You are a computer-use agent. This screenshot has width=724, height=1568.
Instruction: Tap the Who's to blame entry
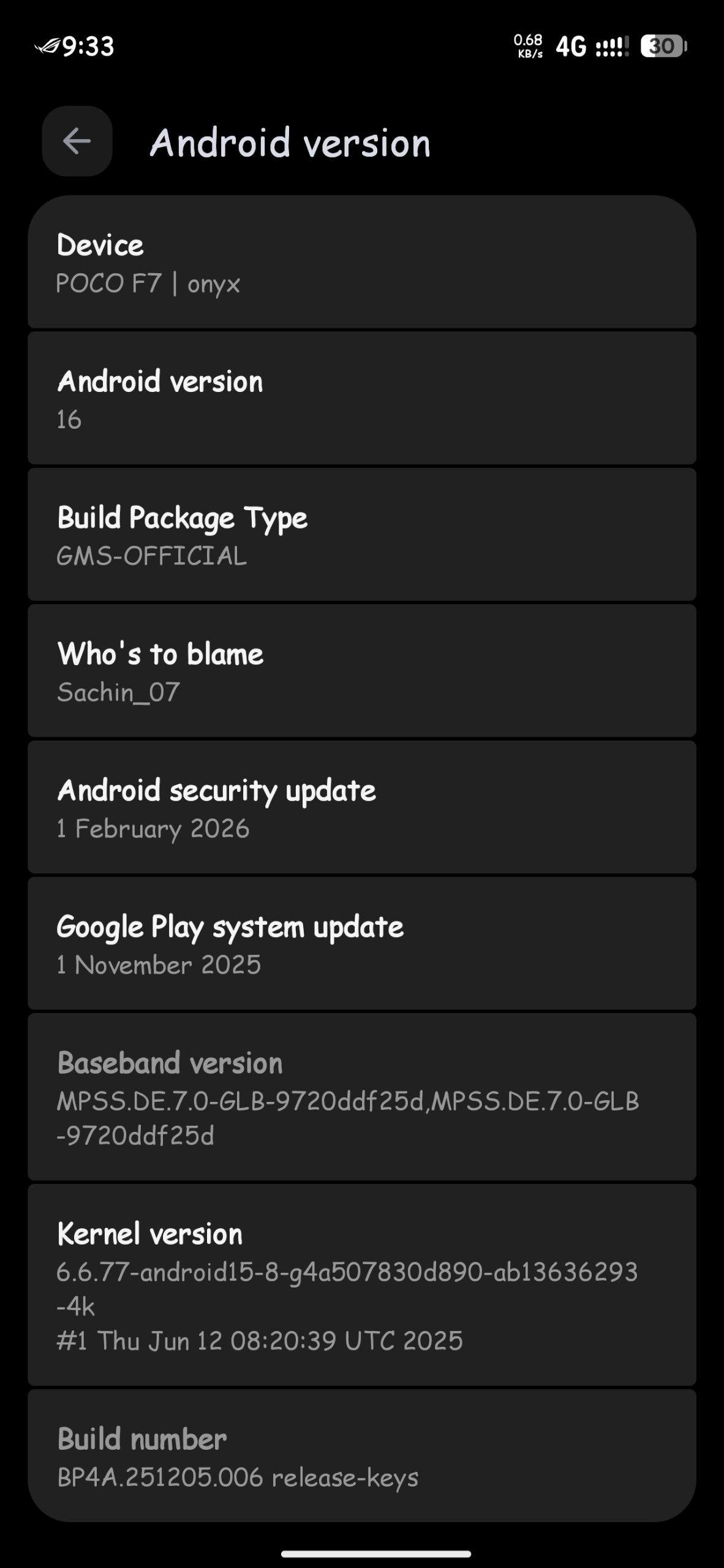pos(361,672)
